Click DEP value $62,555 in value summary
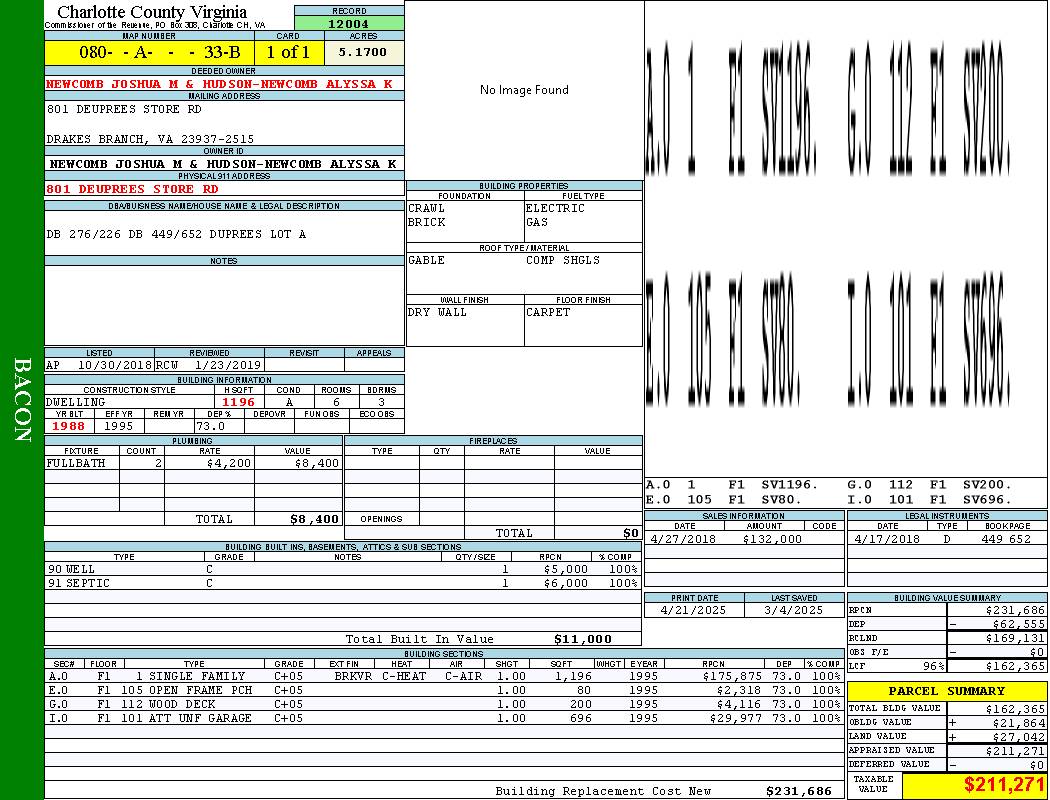 tap(1018, 625)
